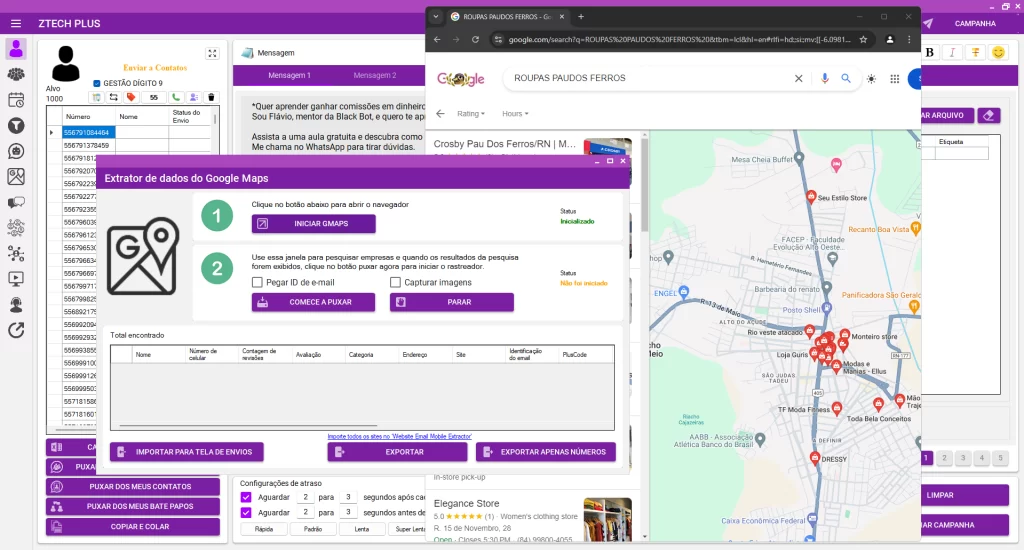Click the PARAR button

coord(452,302)
